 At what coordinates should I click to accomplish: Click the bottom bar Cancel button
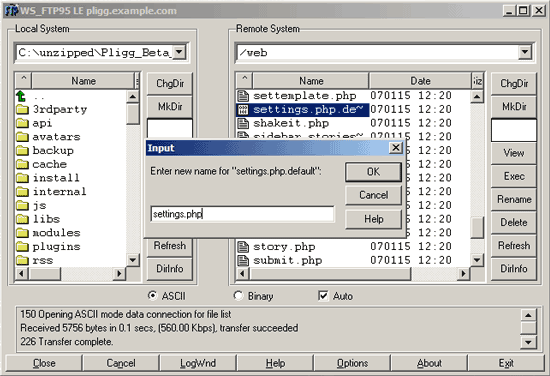pyautogui.click(x=121, y=363)
